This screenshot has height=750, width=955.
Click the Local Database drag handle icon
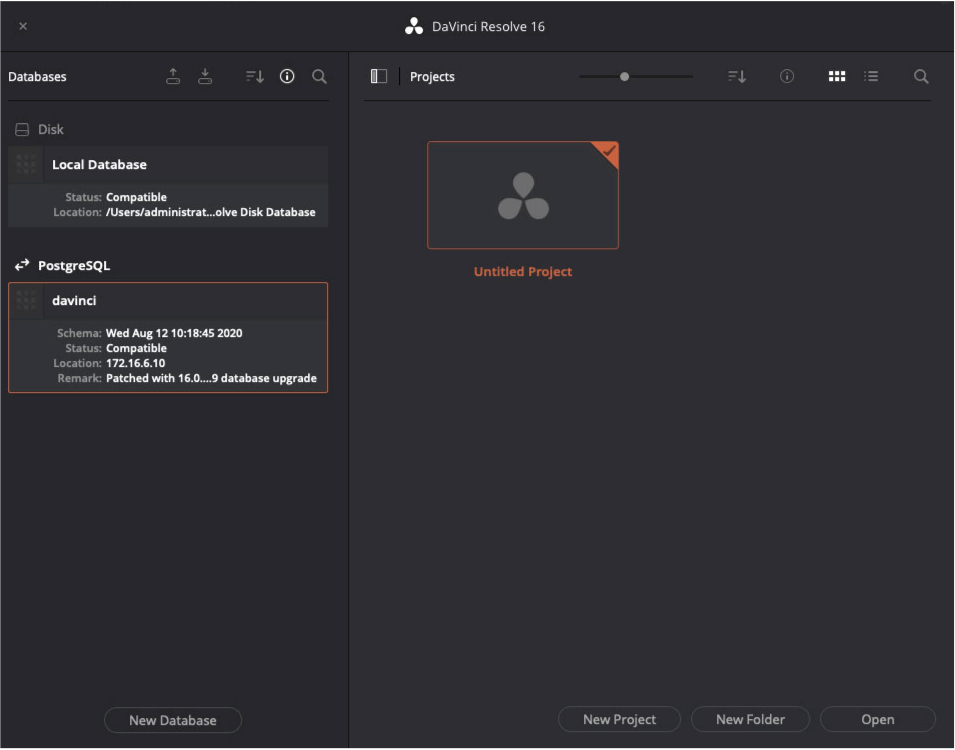[26, 164]
